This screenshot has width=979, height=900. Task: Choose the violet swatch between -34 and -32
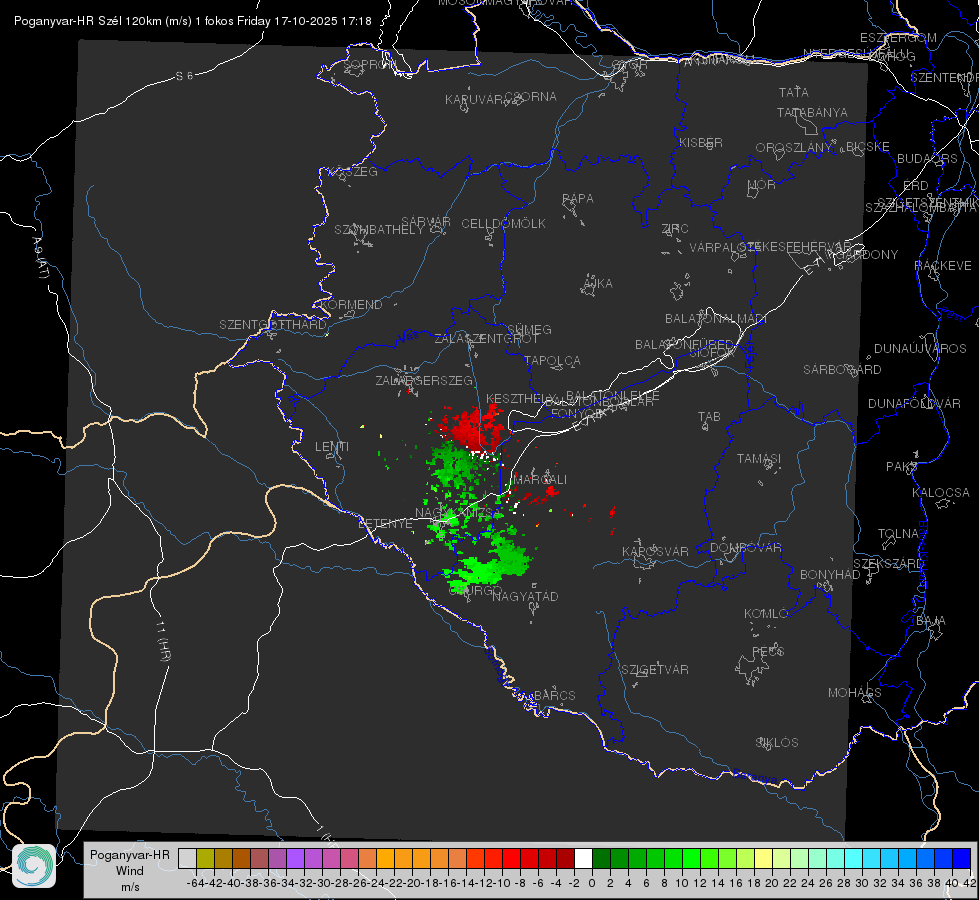coord(295,858)
